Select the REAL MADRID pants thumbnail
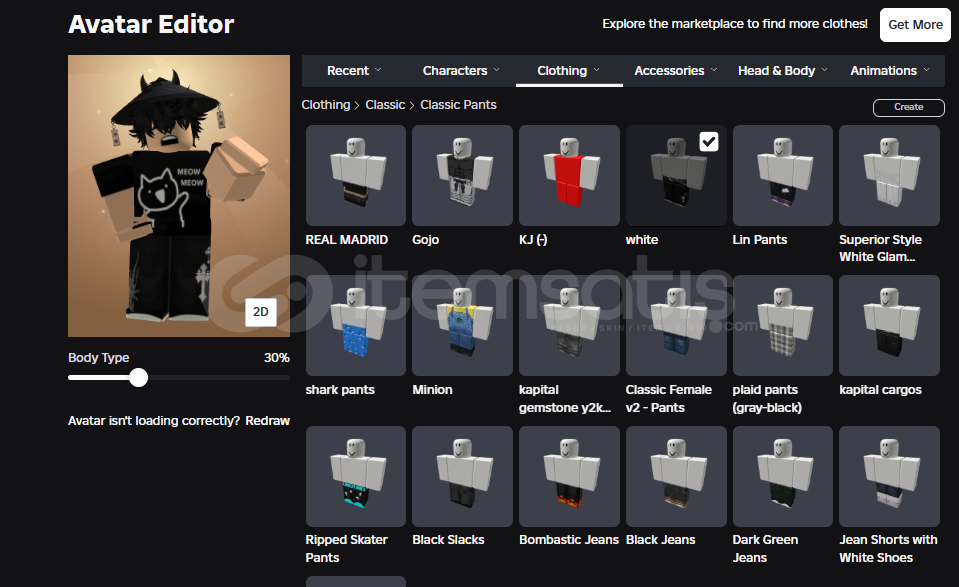This screenshot has height=587, width=959. click(x=355, y=175)
